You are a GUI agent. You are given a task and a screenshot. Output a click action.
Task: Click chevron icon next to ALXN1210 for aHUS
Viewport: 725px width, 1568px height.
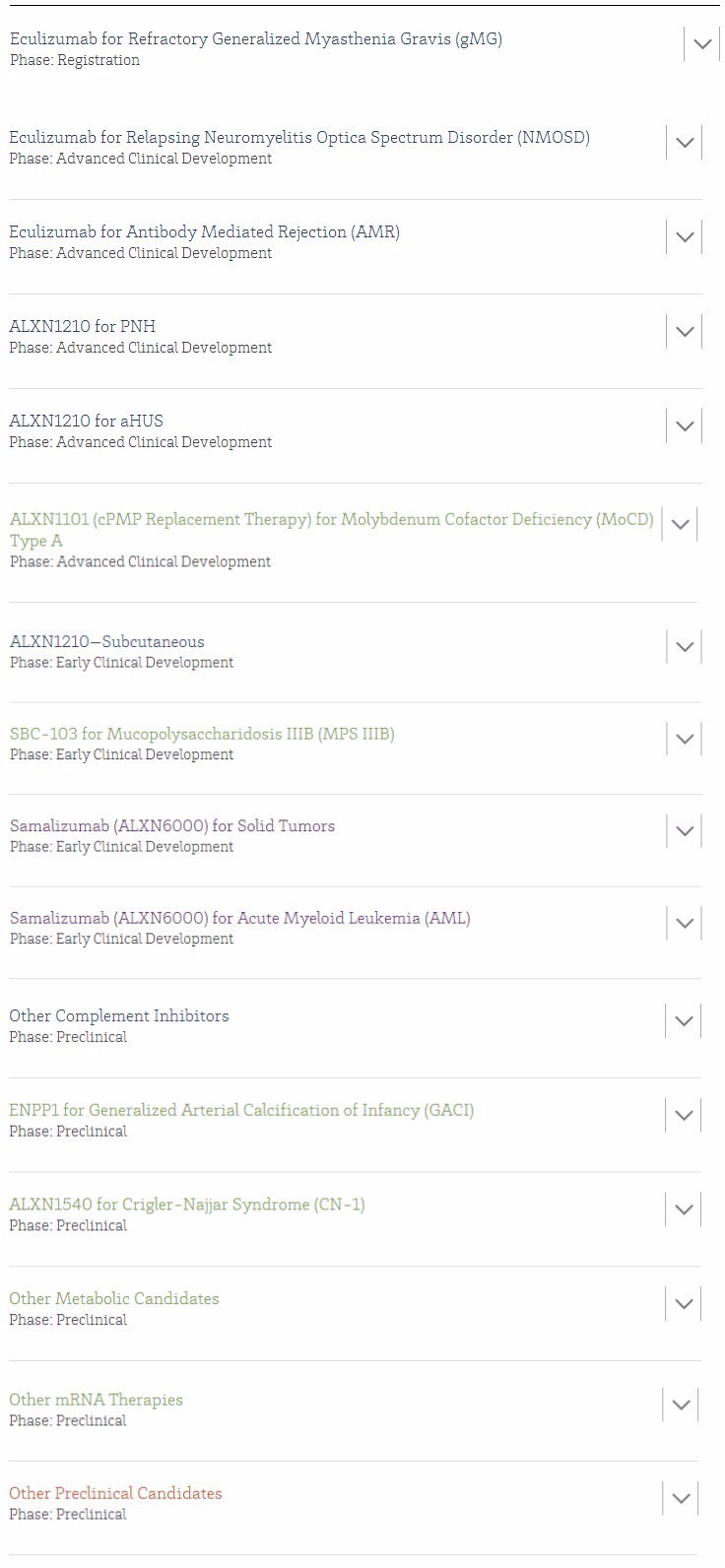685,425
